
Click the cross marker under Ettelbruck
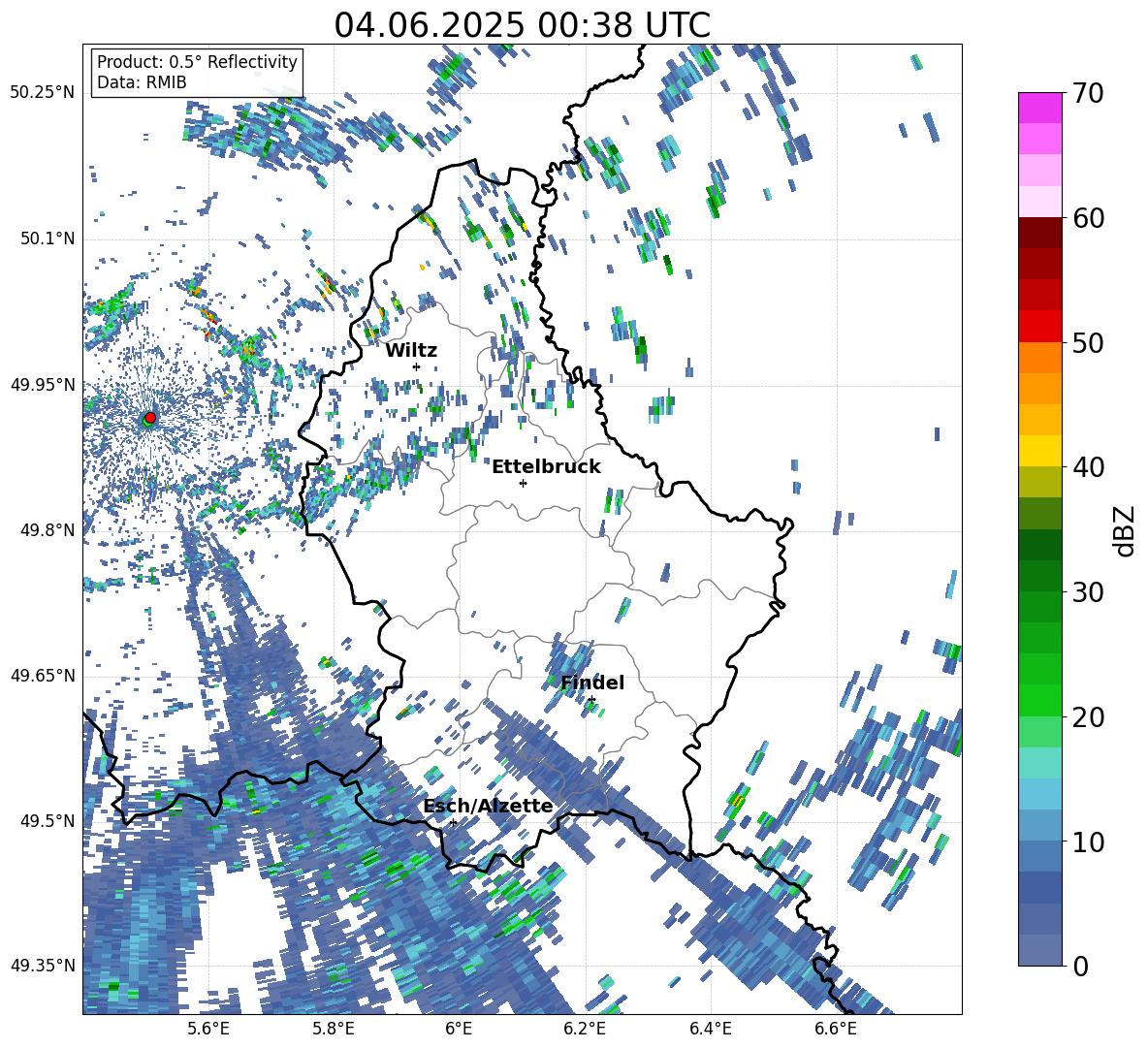click(523, 483)
